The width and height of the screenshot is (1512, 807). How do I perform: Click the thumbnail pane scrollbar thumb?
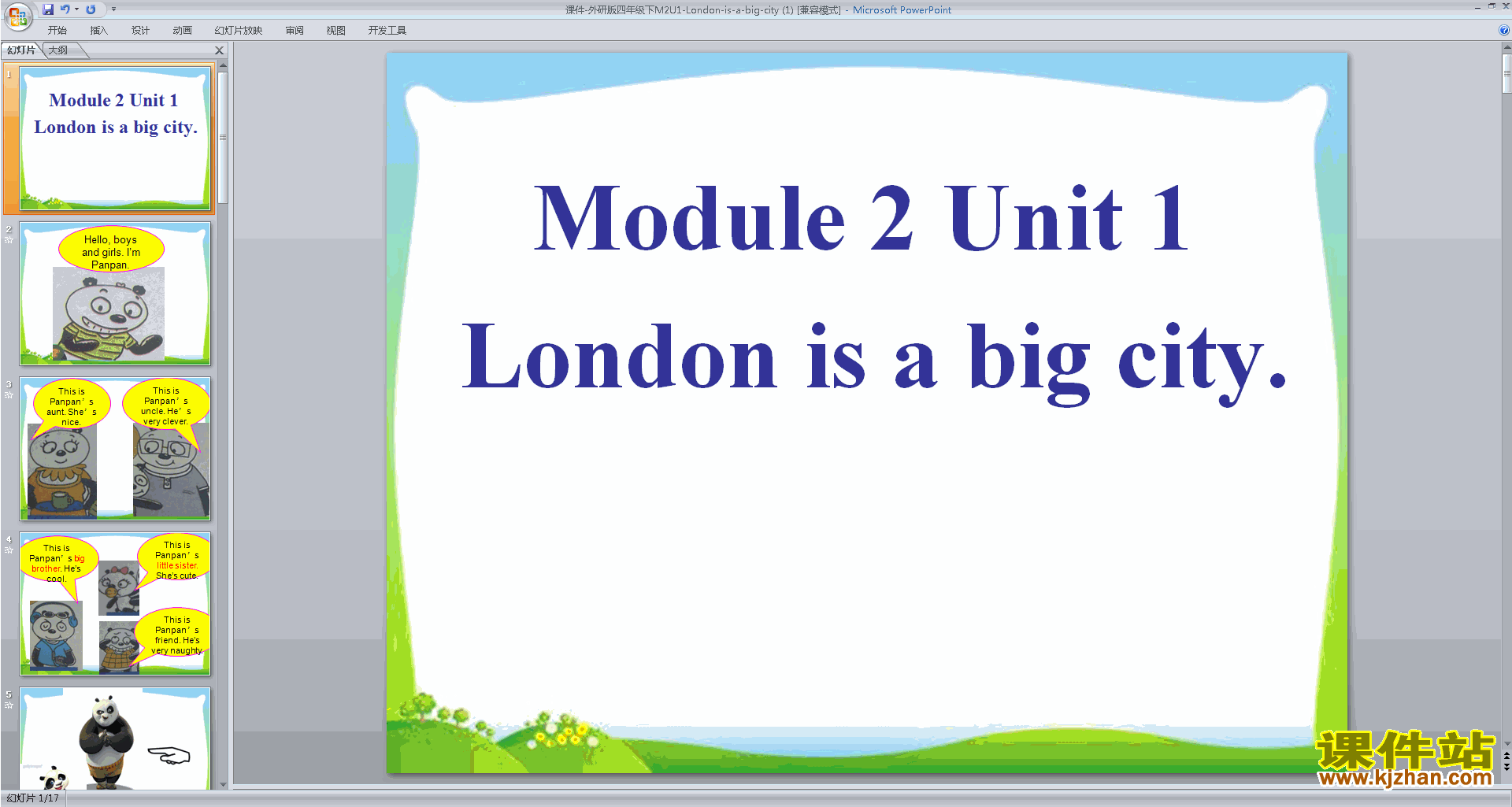(223, 137)
